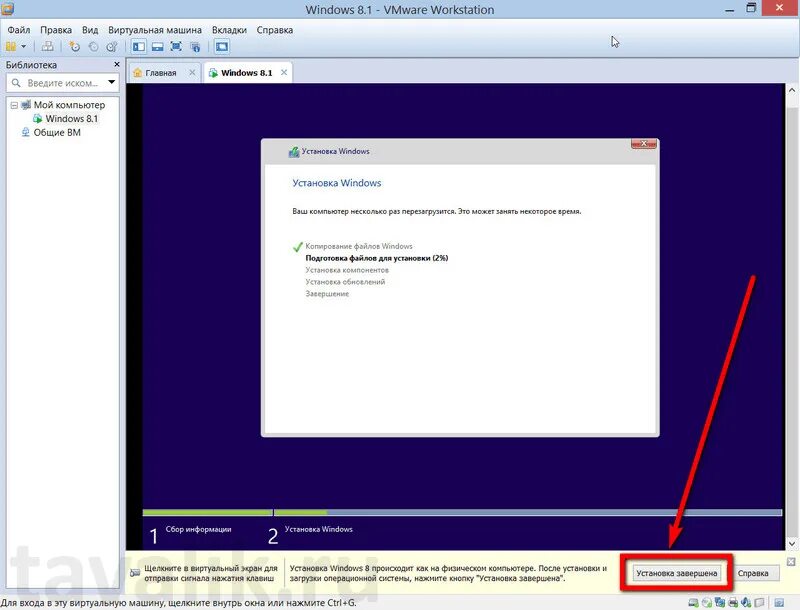
Task: Close the Windows 8.1 tab
Action: click(x=284, y=72)
